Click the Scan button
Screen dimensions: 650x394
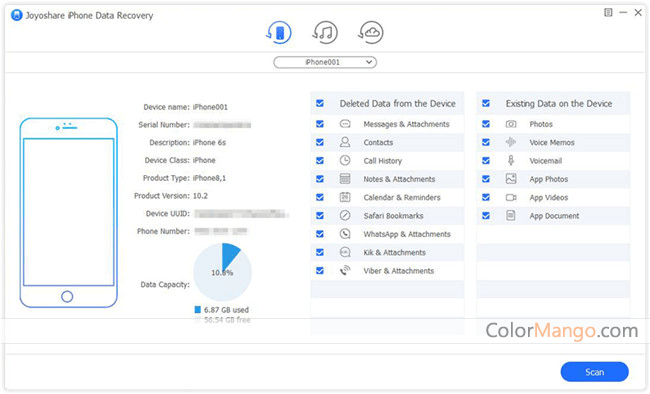tap(594, 372)
